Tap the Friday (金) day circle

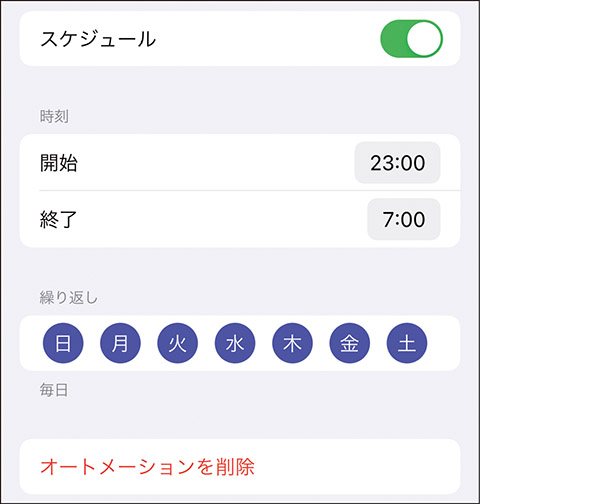[x=349, y=344]
